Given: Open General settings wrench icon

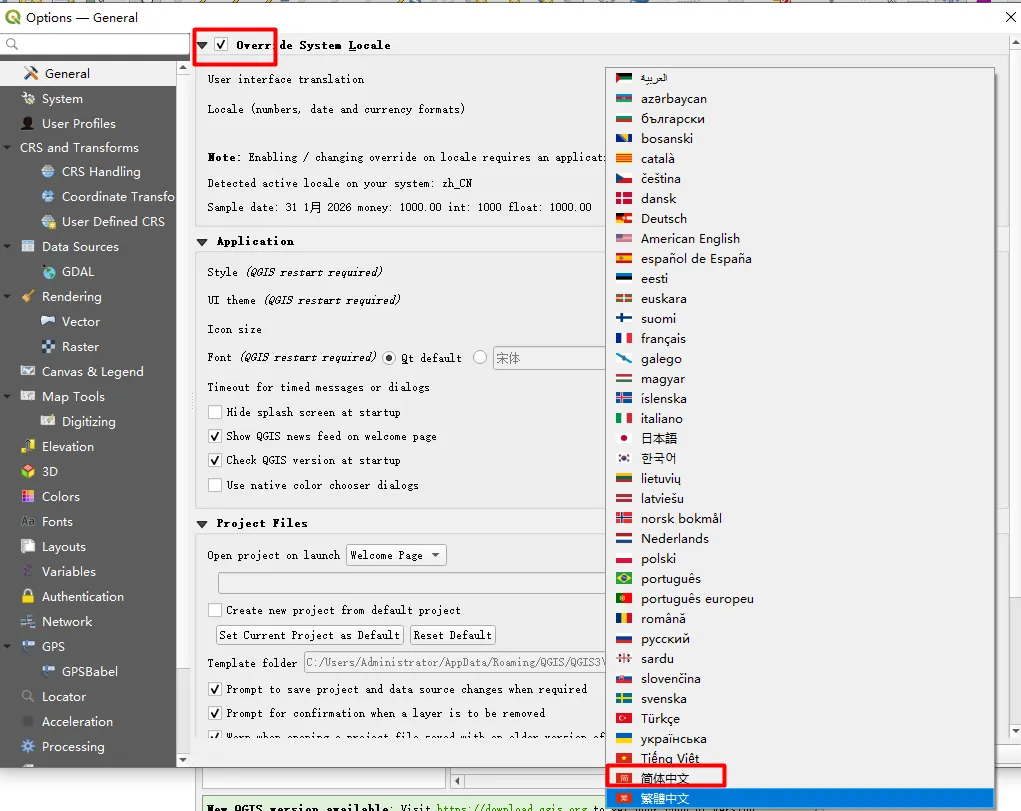Looking at the screenshot, I should [x=31, y=73].
